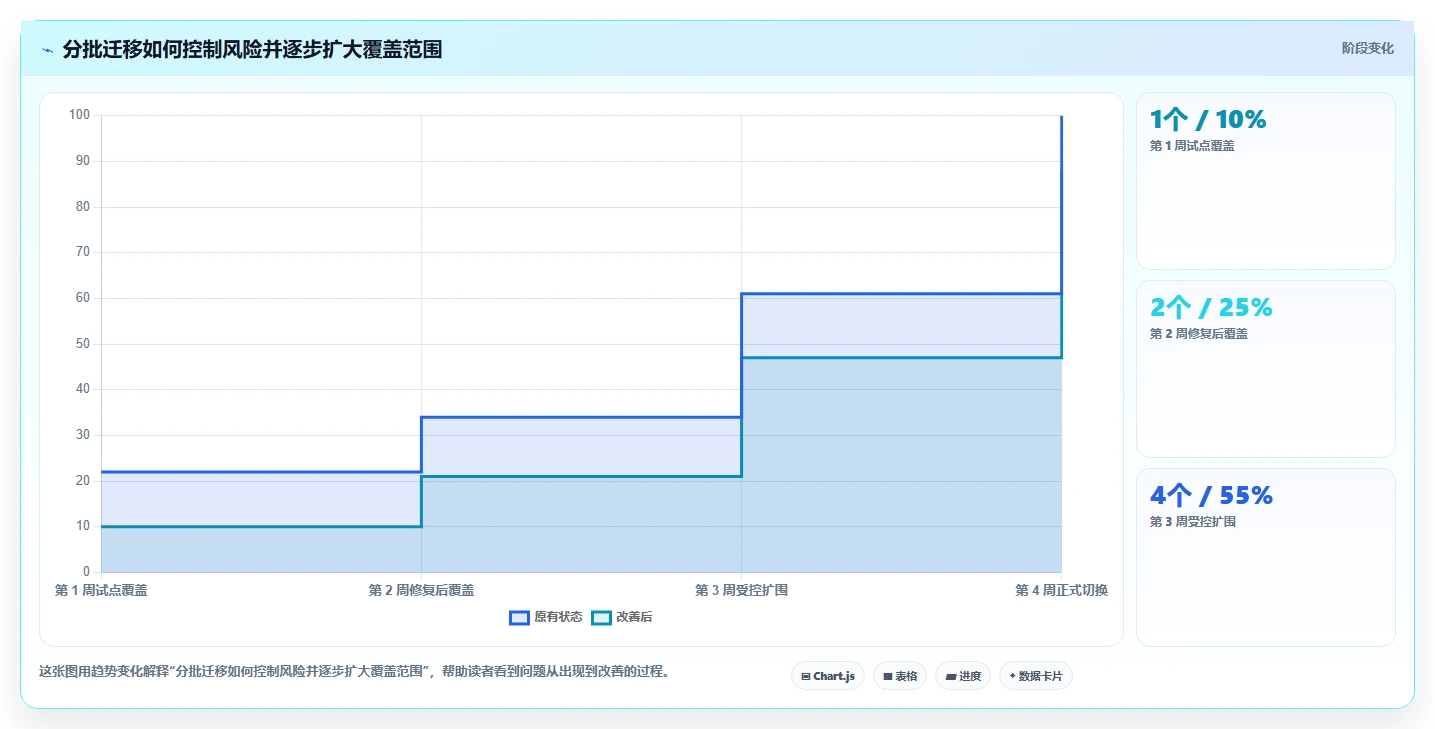The width and height of the screenshot is (1435, 729).
Task: Toggle the 改善后 legend color box
Action: tap(601, 618)
